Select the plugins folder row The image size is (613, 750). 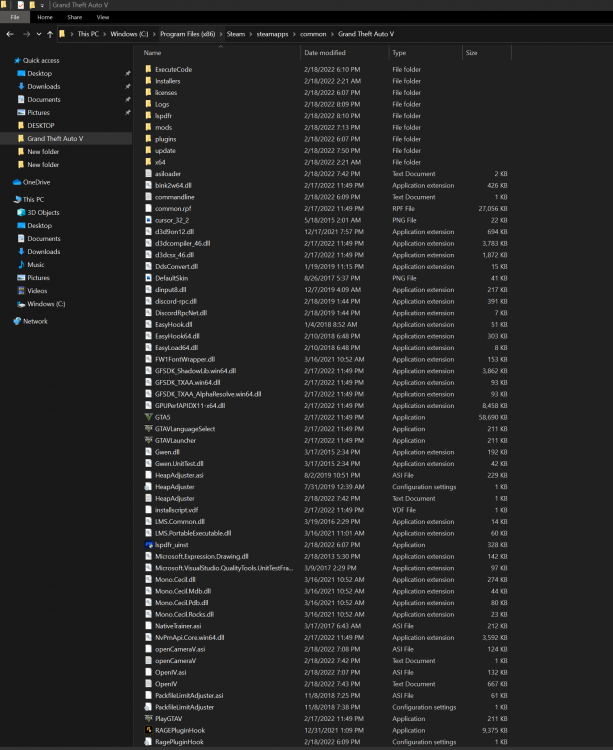[326, 139]
